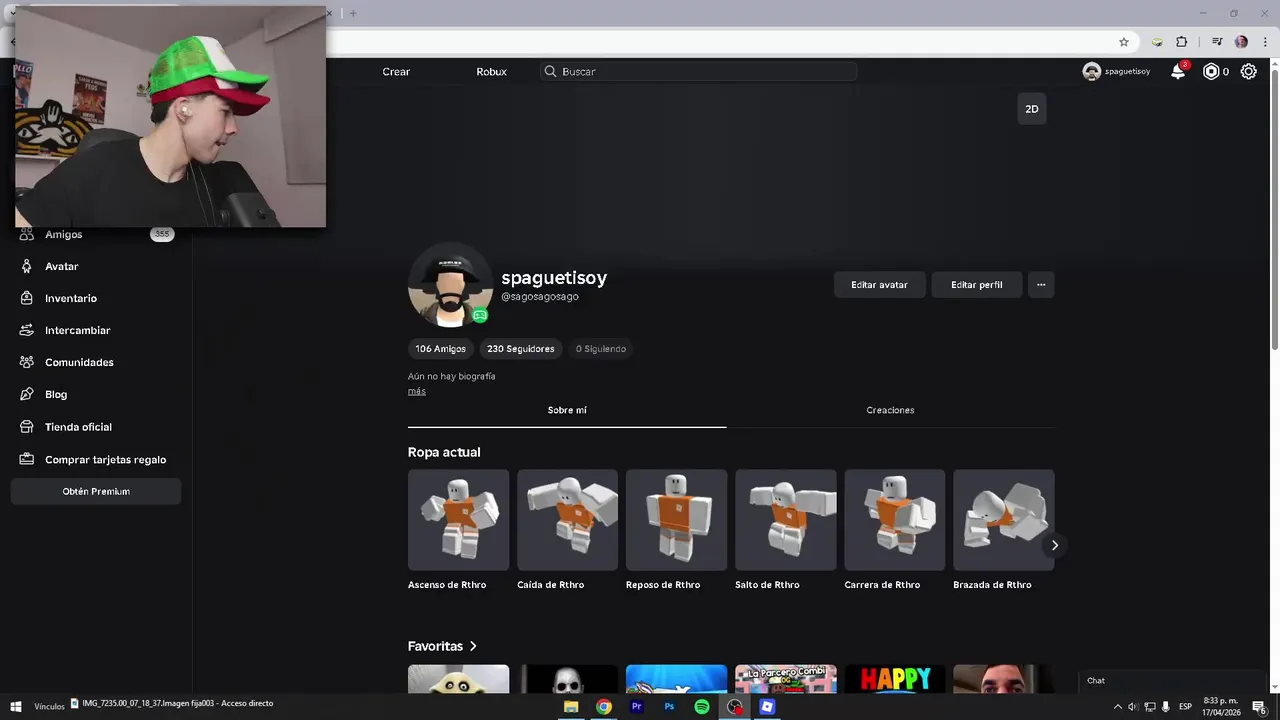1280x720 pixels.
Task: Click the taskbar clock showing 8:33 p. m.
Action: point(1221,706)
